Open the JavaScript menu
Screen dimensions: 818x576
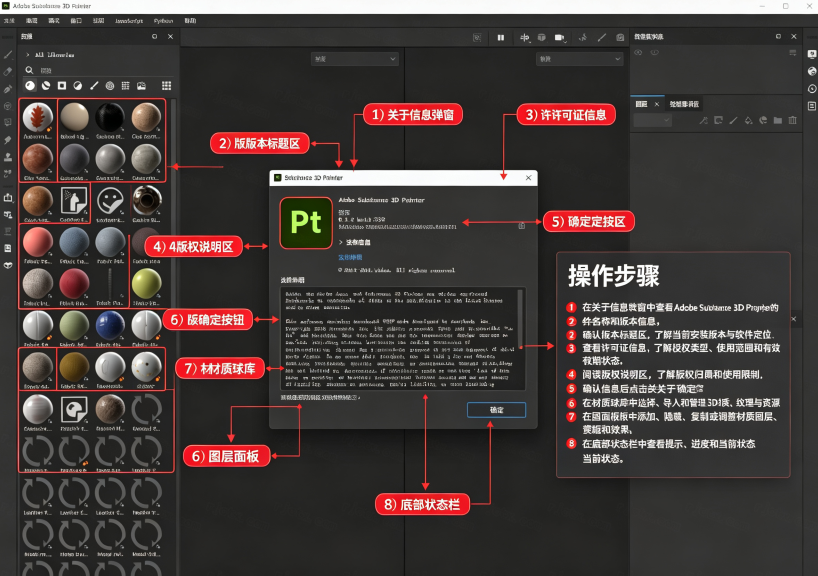pyautogui.click(x=129, y=21)
